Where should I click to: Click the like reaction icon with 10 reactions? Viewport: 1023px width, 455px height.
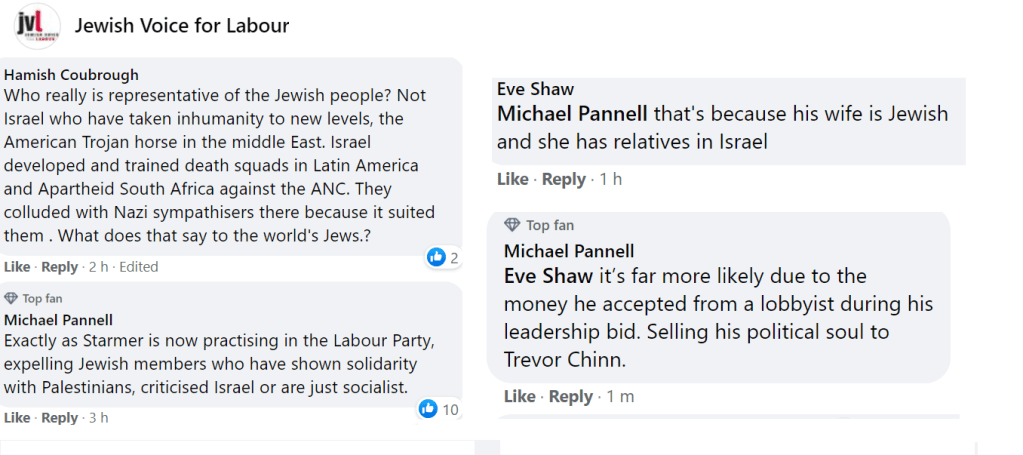pos(428,409)
